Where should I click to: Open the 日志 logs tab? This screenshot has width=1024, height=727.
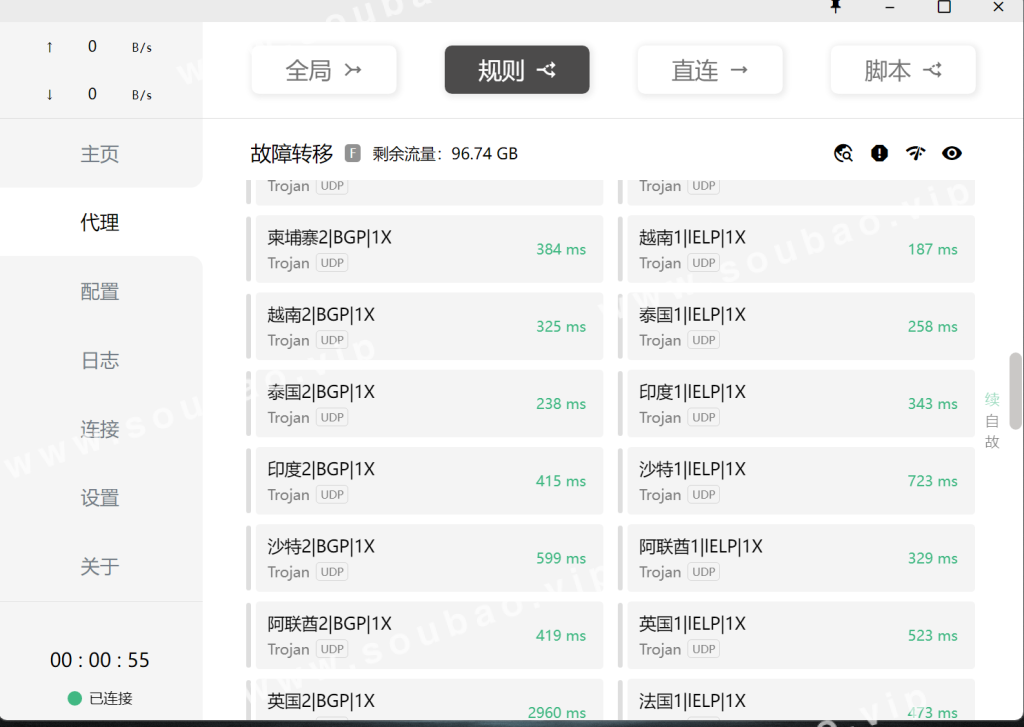(x=100, y=360)
